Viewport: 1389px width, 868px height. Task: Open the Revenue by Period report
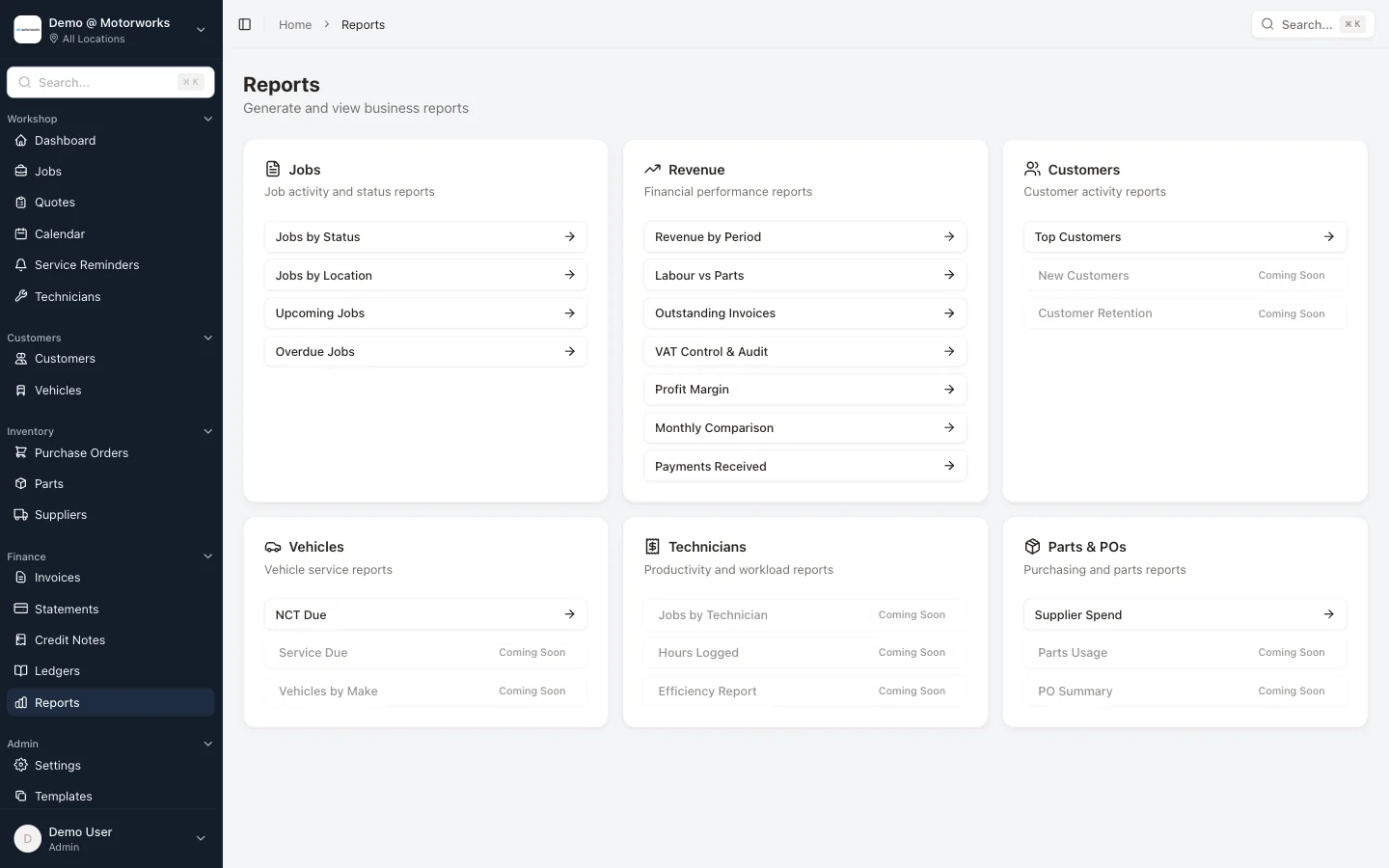tap(804, 237)
